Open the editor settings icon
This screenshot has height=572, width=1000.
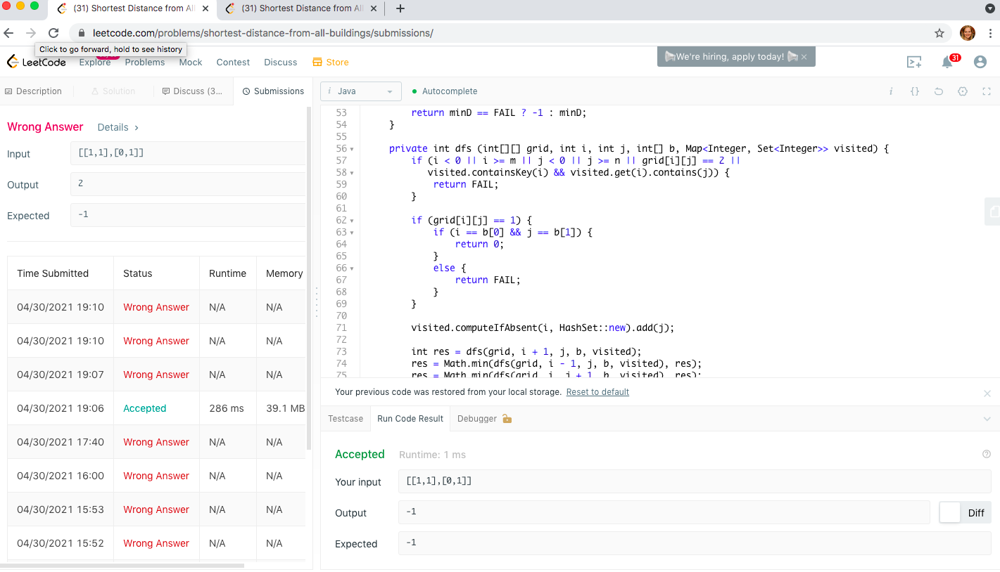point(962,91)
